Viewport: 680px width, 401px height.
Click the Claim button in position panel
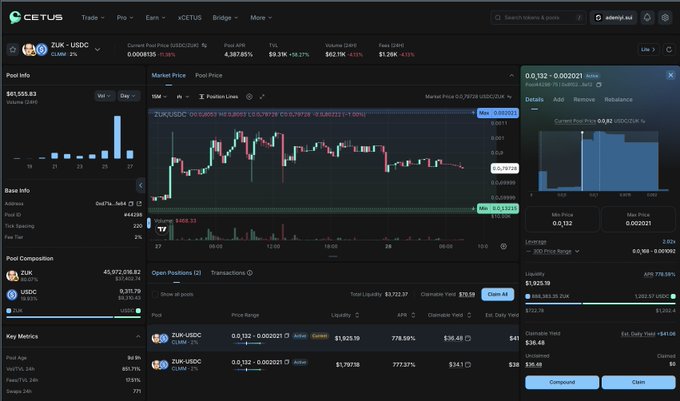tap(638, 382)
